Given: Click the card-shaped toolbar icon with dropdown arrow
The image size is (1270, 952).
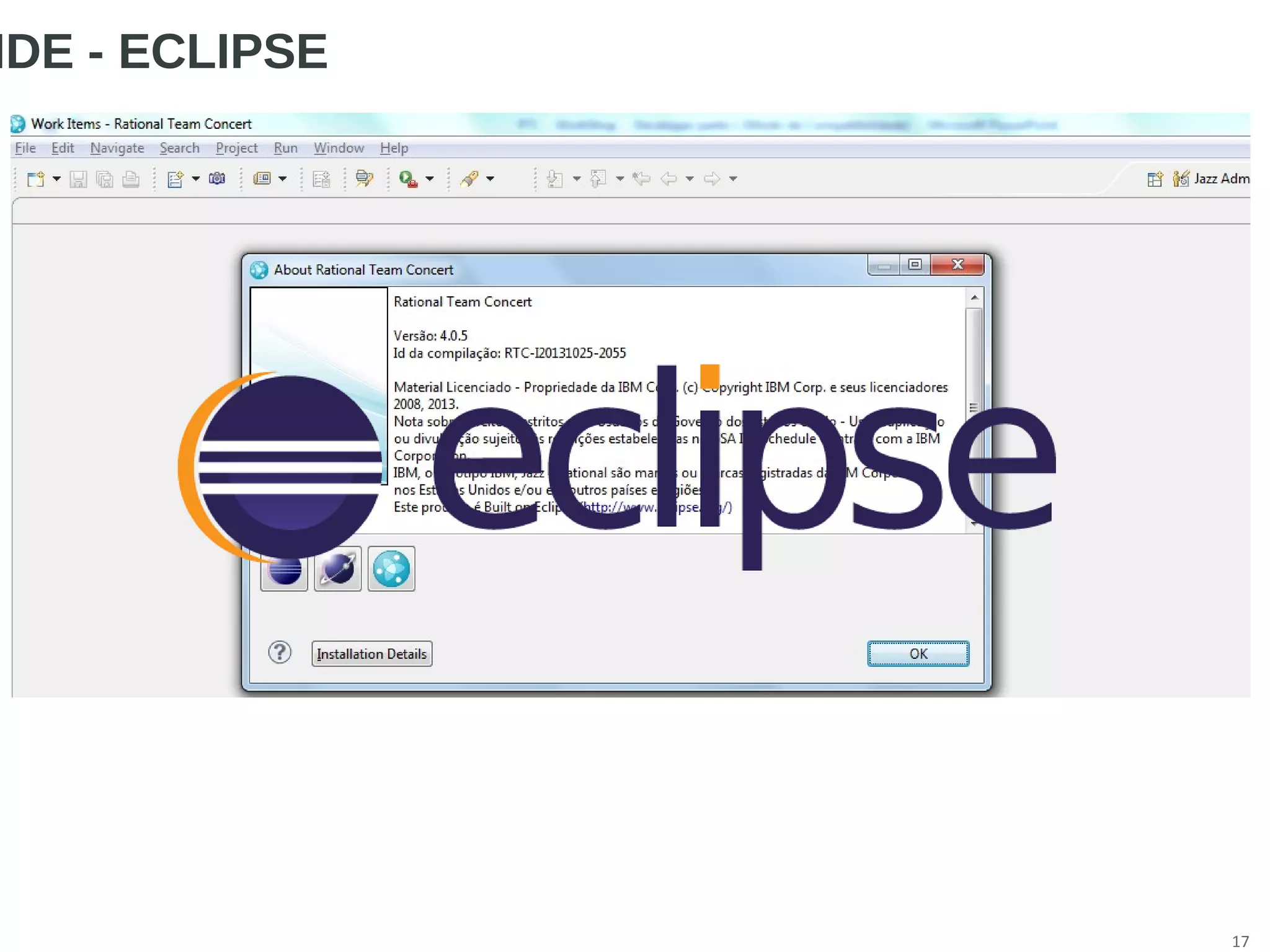Looking at the screenshot, I should pyautogui.click(x=262, y=179).
